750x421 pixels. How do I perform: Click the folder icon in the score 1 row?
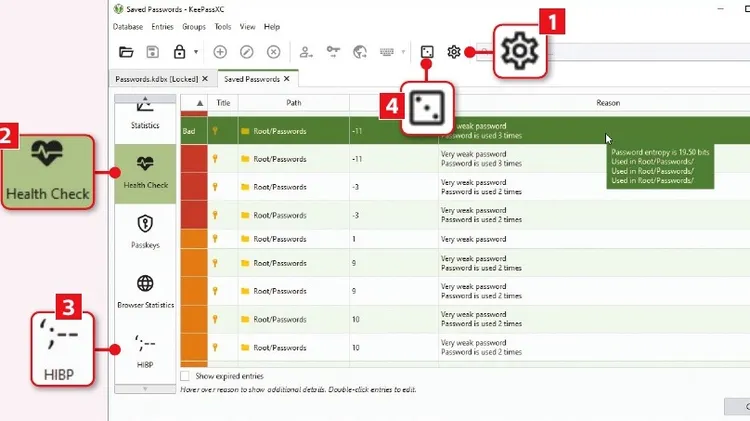pos(245,239)
